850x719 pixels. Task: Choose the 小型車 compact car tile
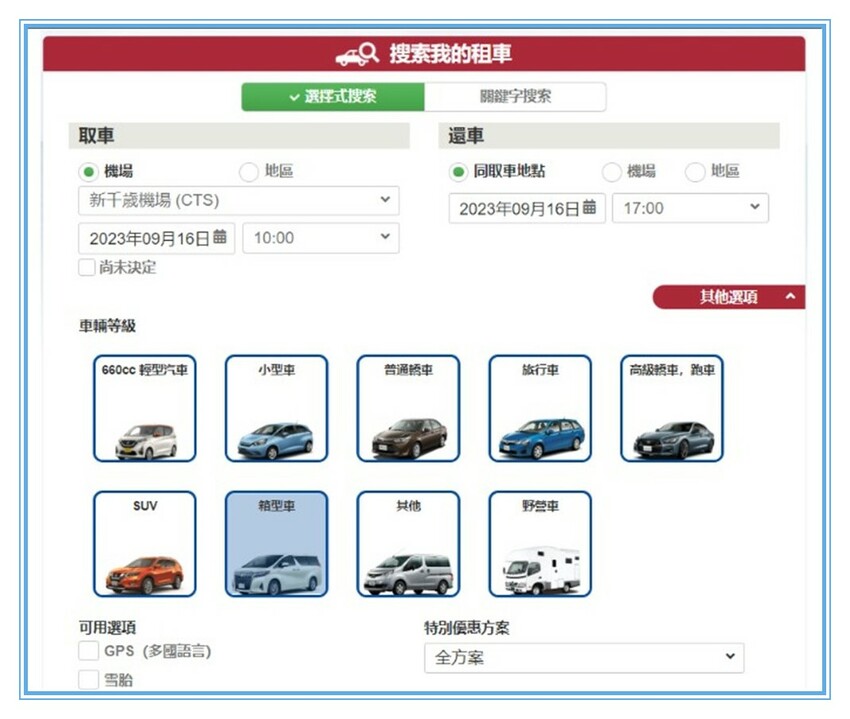pyautogui.click(x=276, y=408)
